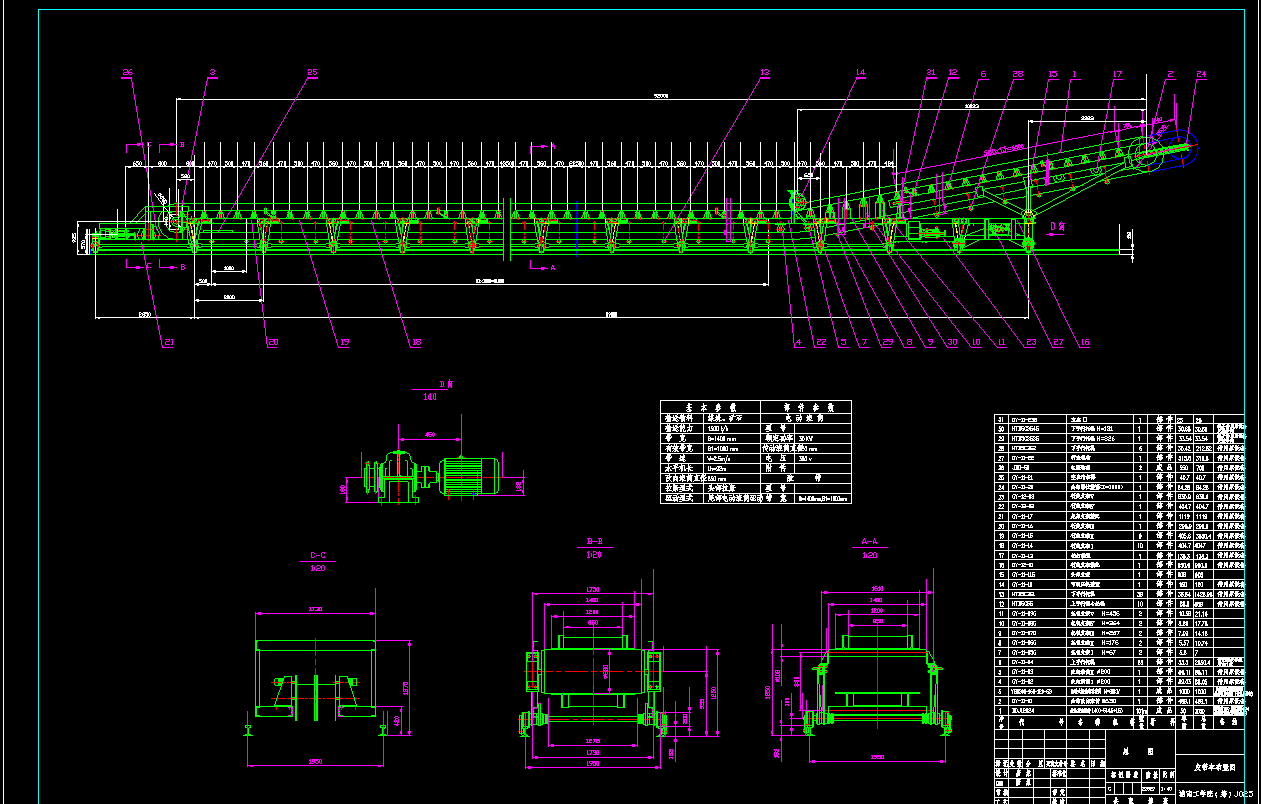Select bottom callout number 16
1261x804 pixels.
tap(1084, 342)
